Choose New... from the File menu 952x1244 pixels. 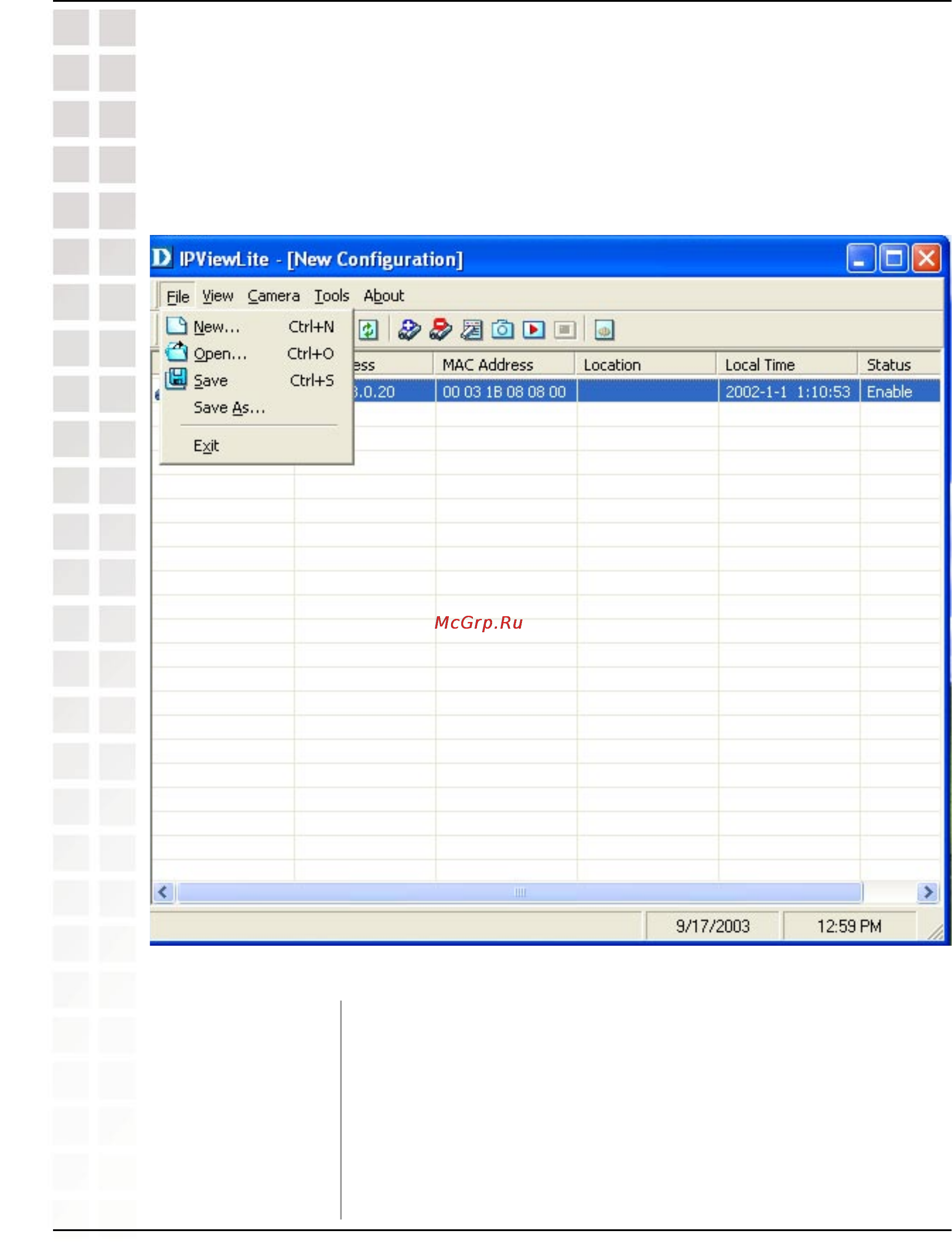(257, 327)
